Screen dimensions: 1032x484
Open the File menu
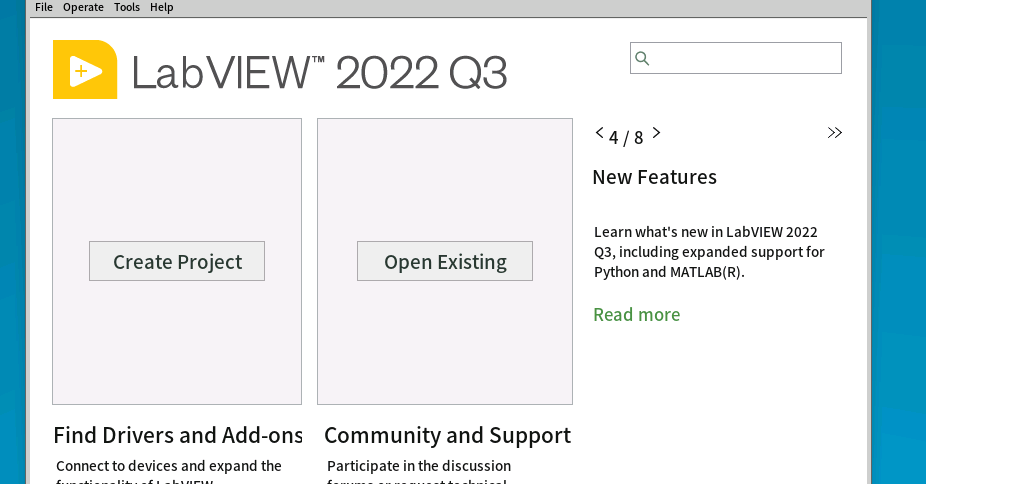(x=43, y=7)
